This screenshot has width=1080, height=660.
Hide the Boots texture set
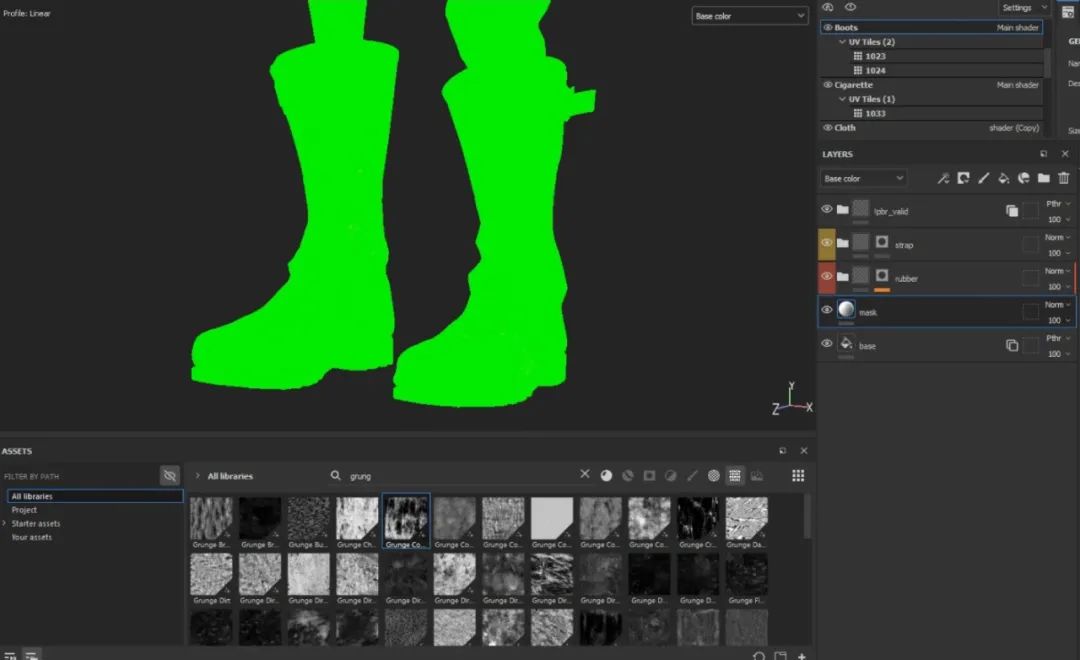pos(827,28)
